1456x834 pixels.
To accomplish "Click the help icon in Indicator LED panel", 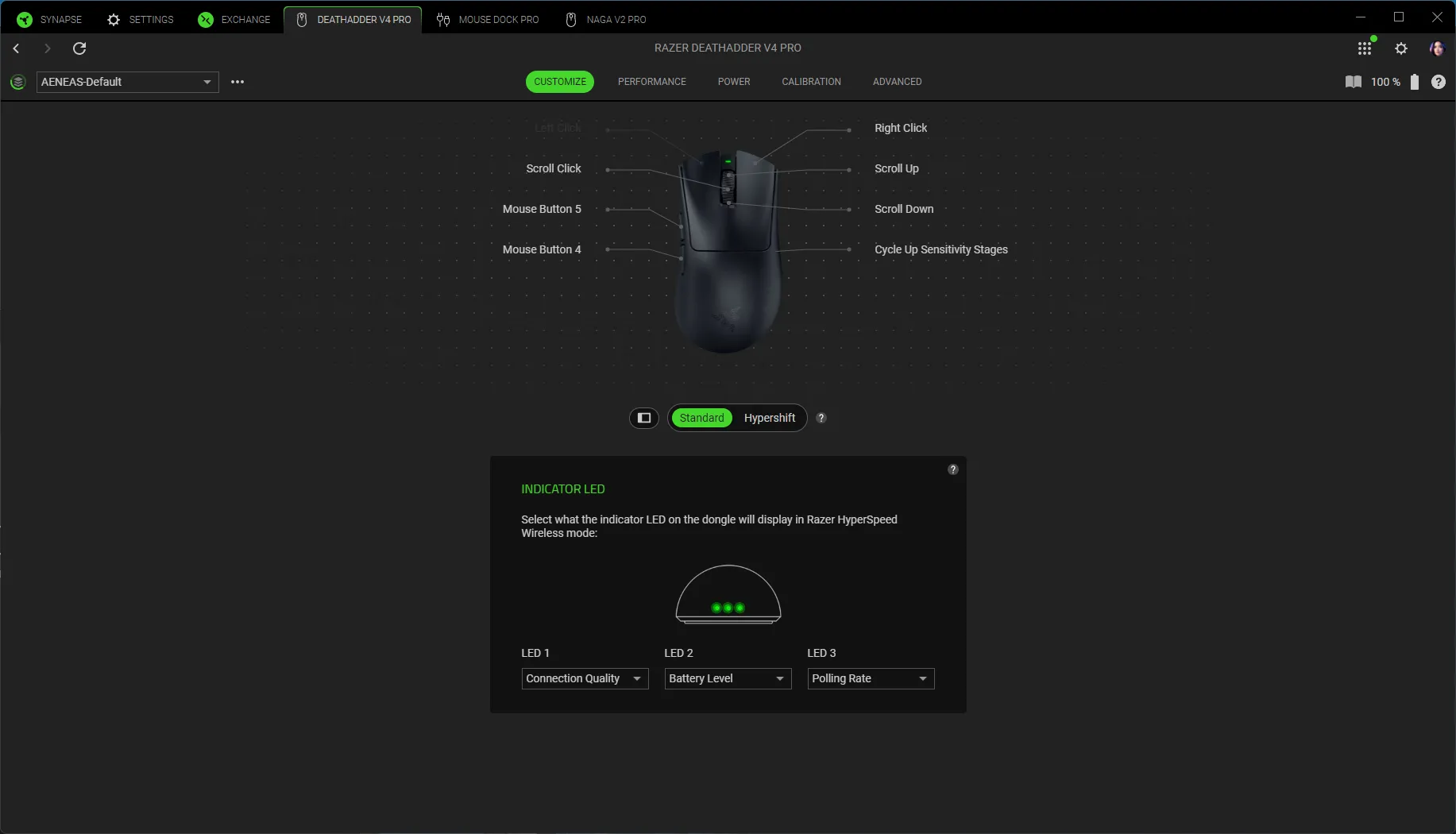I will (953, 469).
